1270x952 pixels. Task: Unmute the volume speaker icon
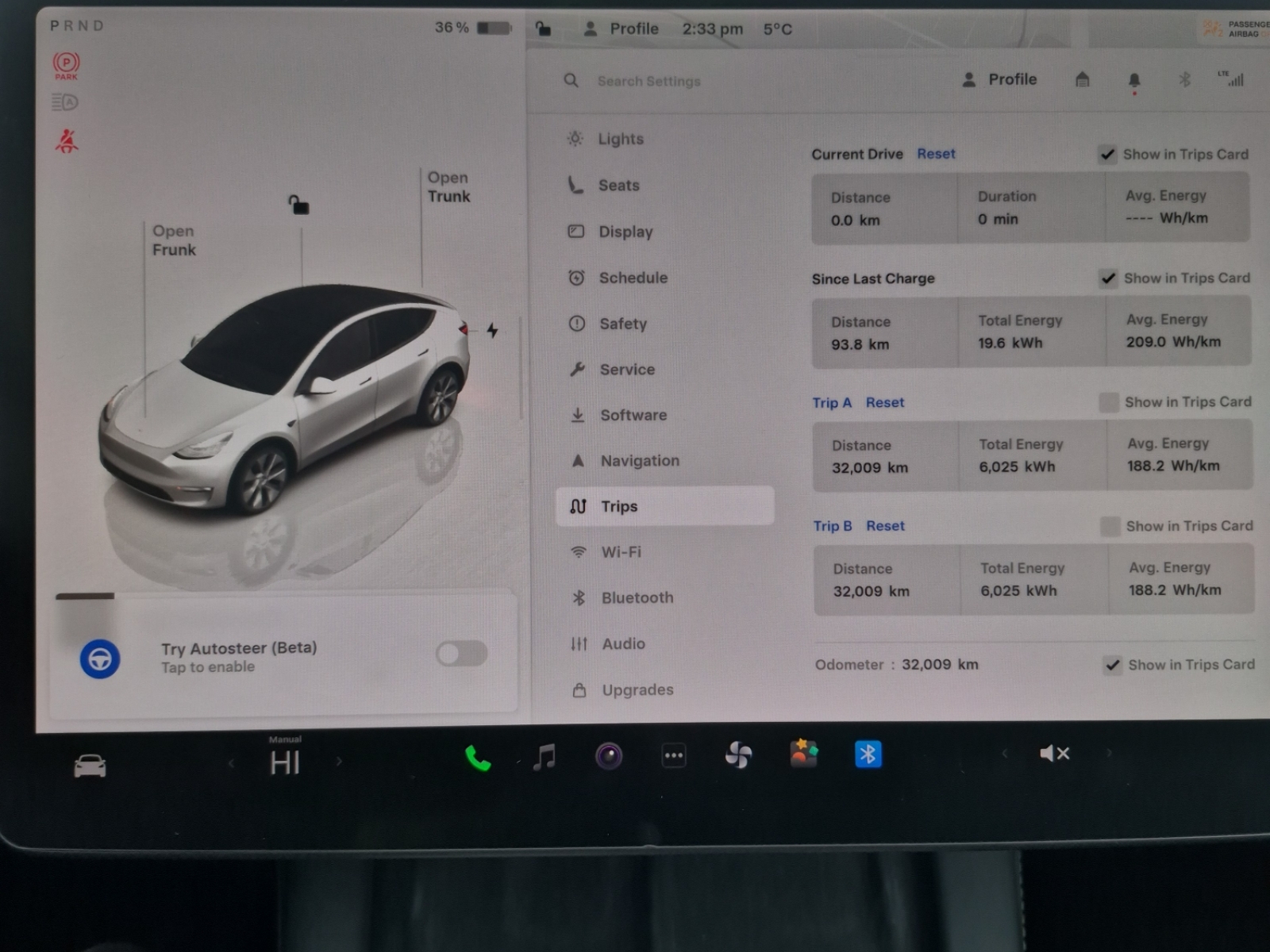coord(1054,754)
